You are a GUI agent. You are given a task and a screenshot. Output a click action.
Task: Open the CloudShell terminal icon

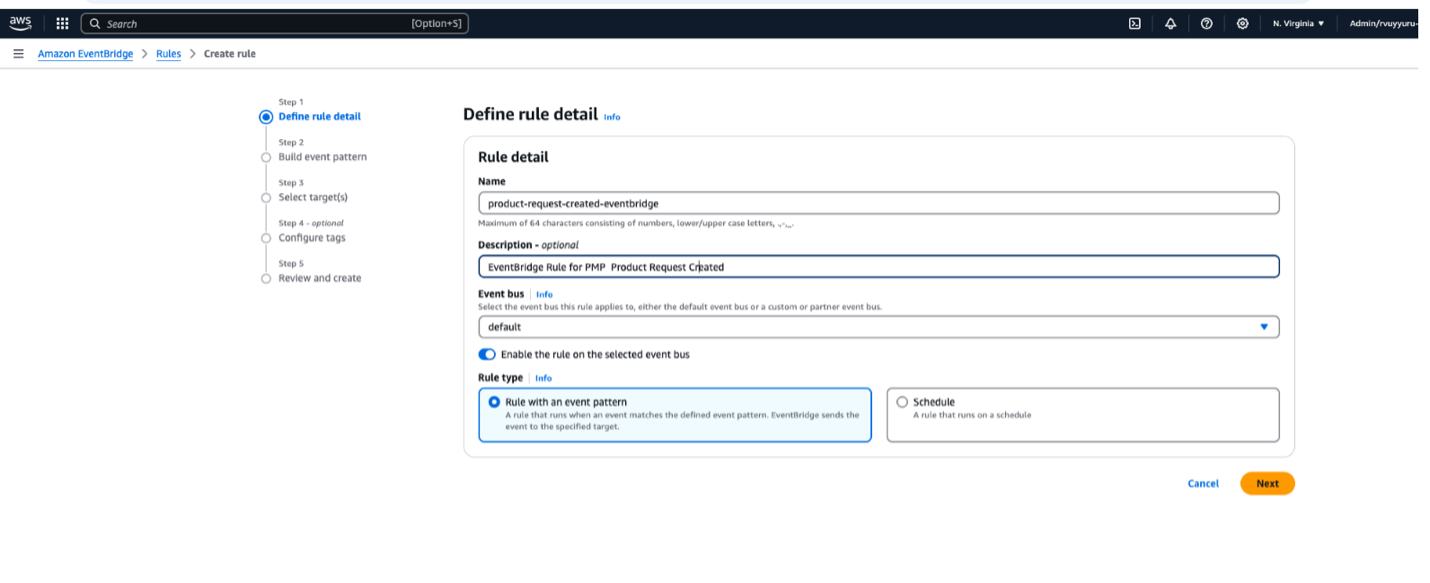(1135, 23)
